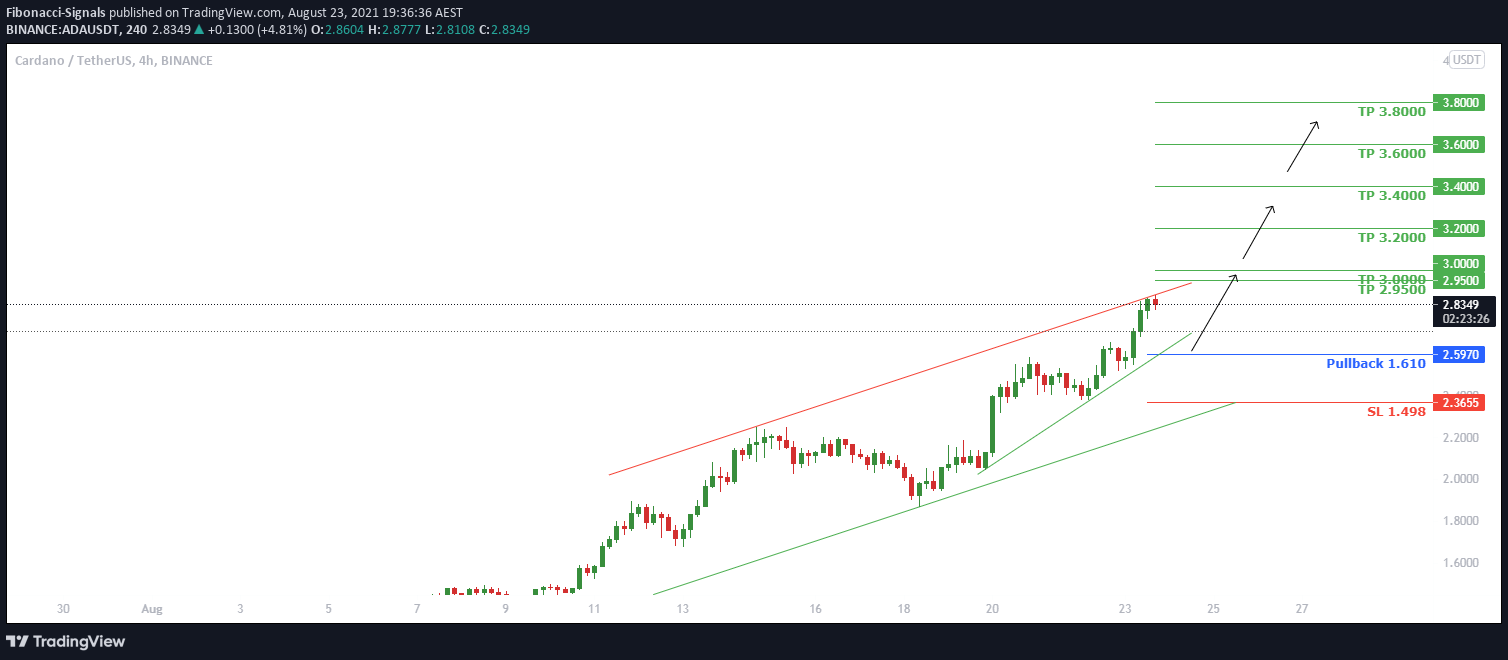Select the 3.2000 price axis label
The width and height of the screenshot is (1508, 660).
pyautogui.click(x=1458, y=228)
